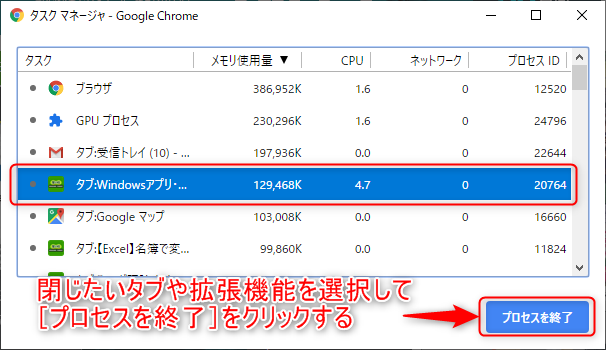Click process ID 16660
The height and width of the screenshot is (361, 606).
coord(550,217)
